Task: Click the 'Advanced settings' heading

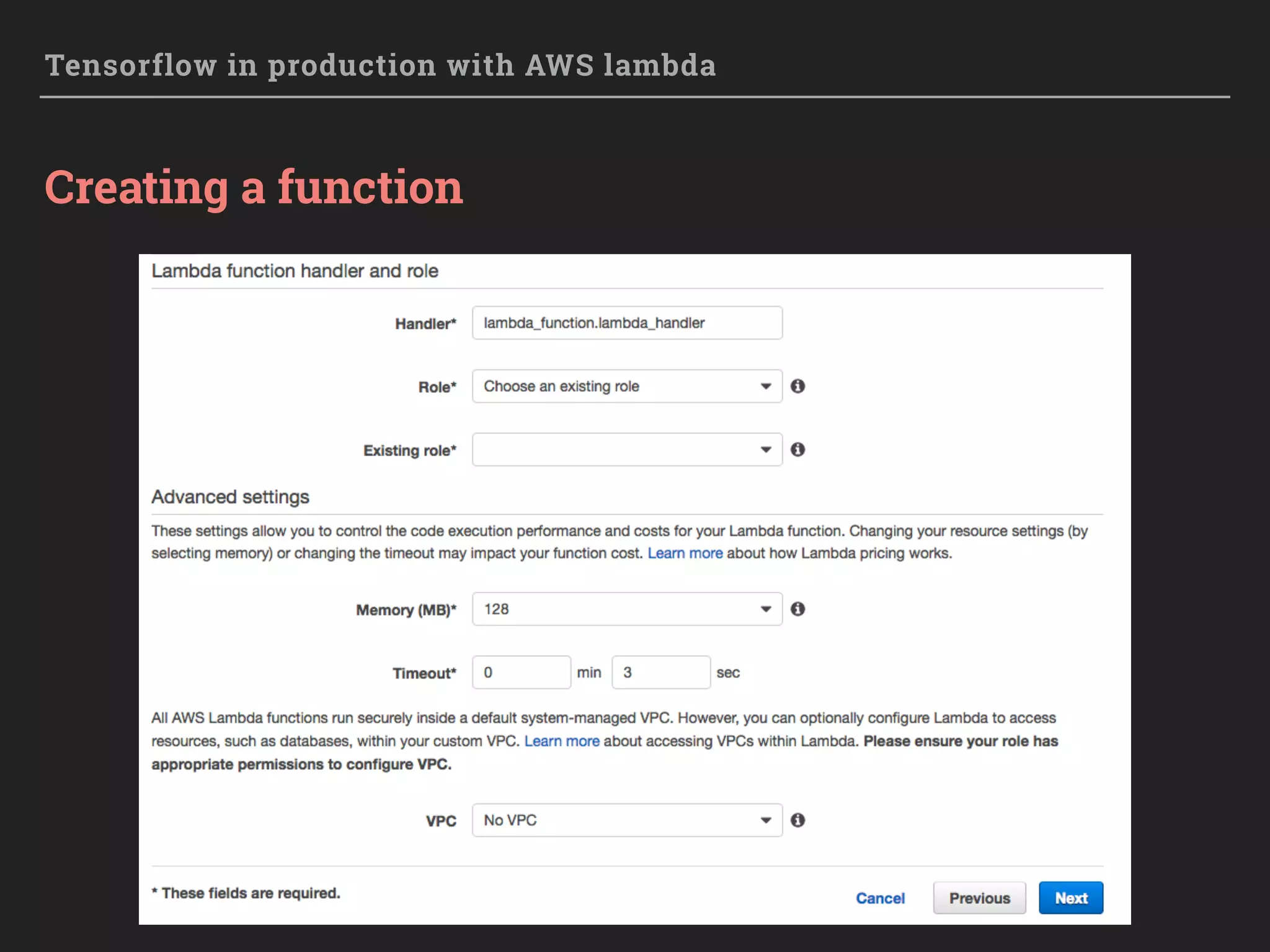Action: [230, 497]
